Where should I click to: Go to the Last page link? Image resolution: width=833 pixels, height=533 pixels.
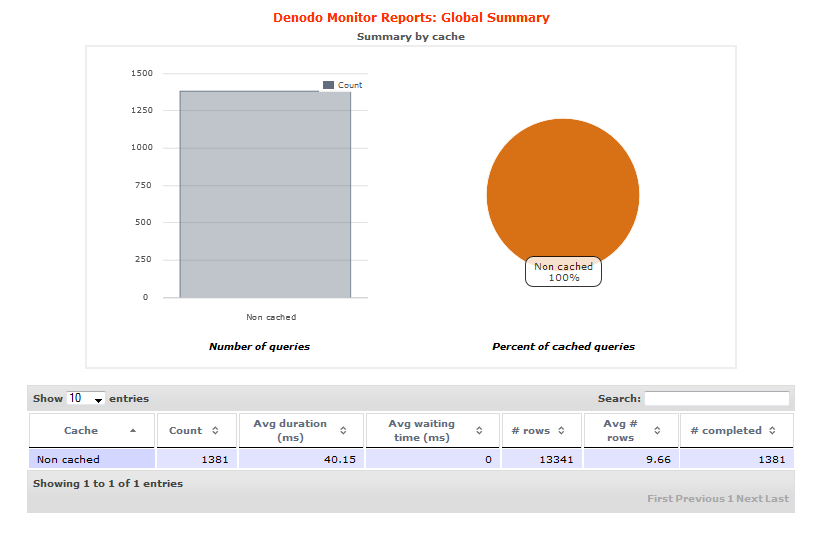click(777, 498)
